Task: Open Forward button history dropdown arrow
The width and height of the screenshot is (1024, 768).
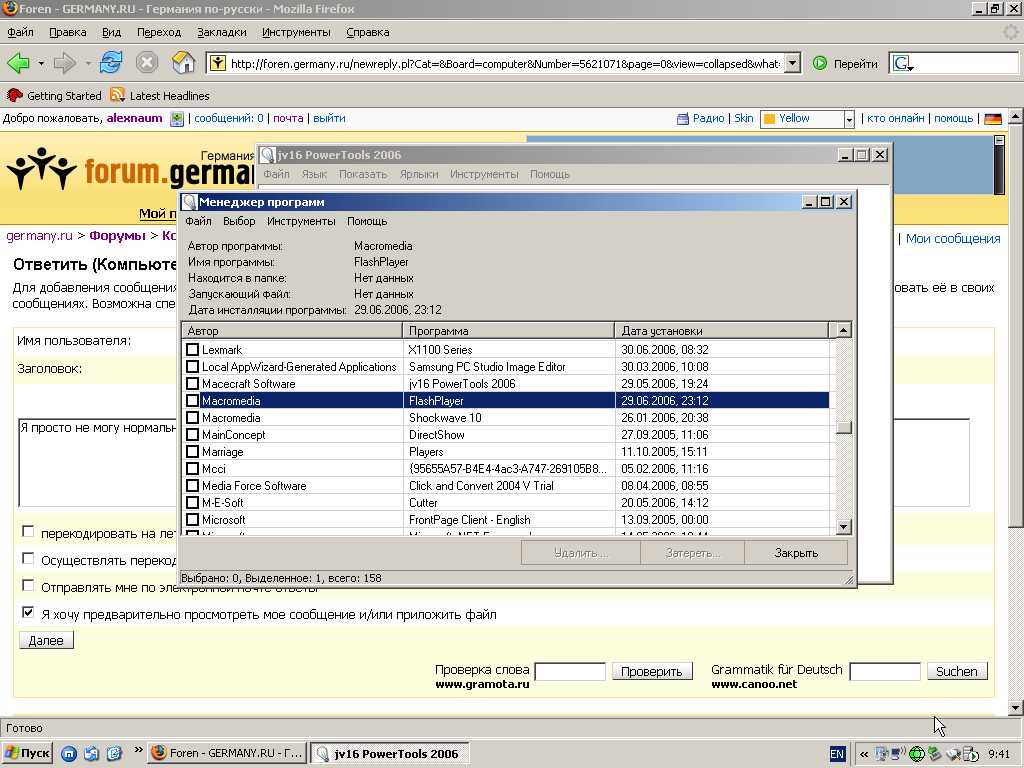Action: (87, 63)
